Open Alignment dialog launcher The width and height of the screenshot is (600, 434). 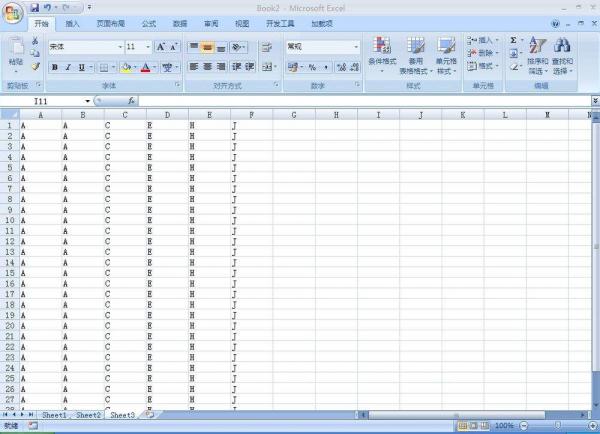click(276, 85)
